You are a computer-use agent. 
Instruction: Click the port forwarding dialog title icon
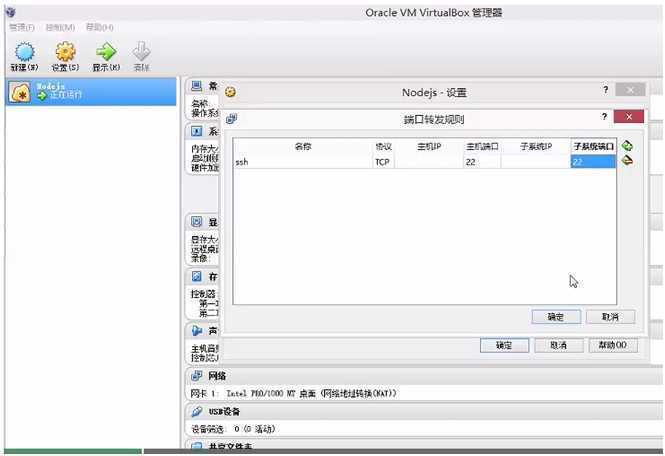pos(231,119)
